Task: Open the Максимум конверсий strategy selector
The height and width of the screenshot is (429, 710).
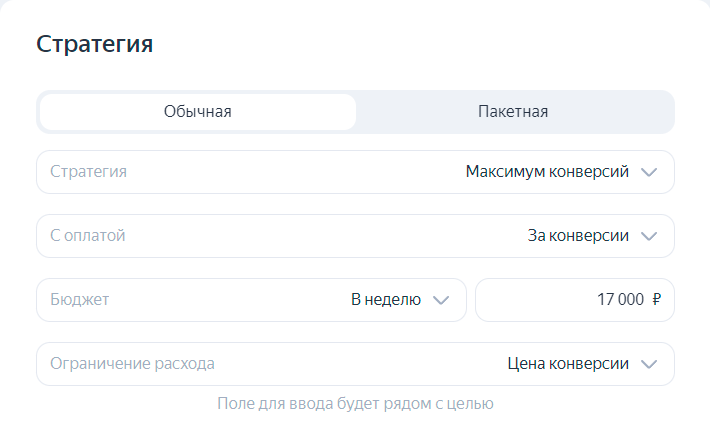Action: pyautogui.click(x=547, y=172)
